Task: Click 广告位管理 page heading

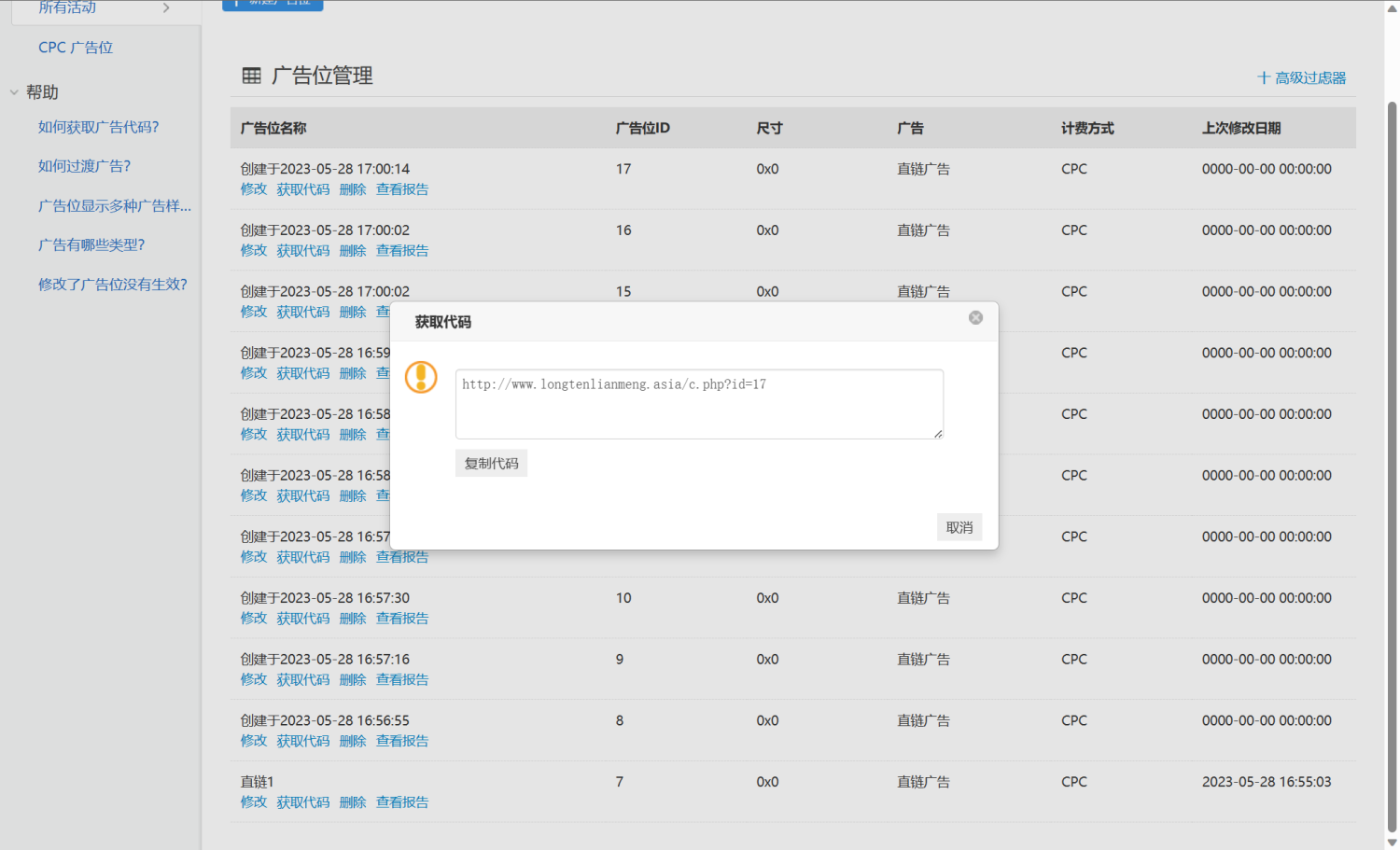Action: pos(322,76)
